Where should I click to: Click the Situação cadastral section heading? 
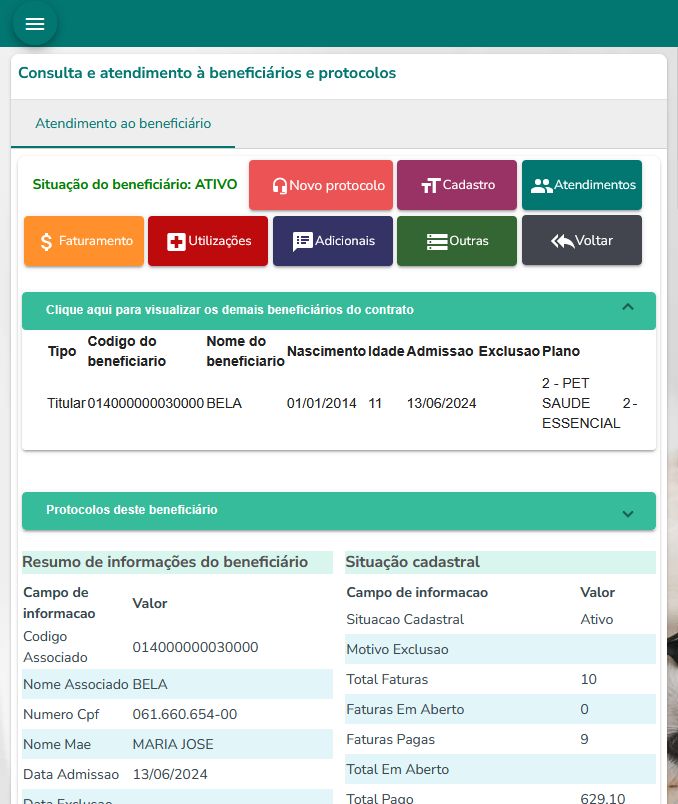coord(413,562)
